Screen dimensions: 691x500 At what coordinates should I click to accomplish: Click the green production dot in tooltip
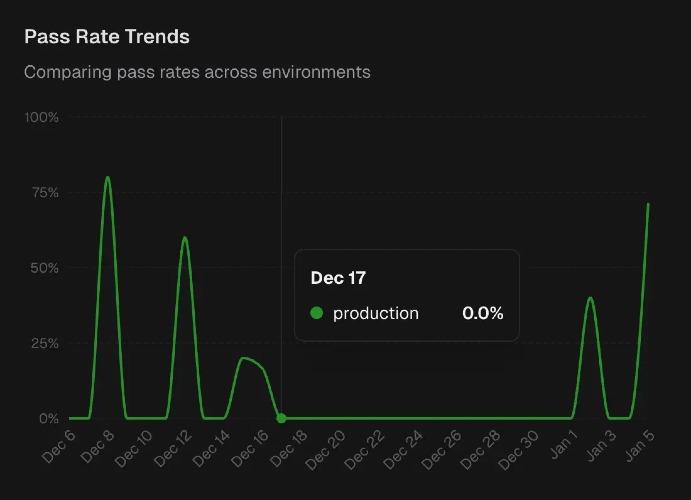[x=317, y=313]
